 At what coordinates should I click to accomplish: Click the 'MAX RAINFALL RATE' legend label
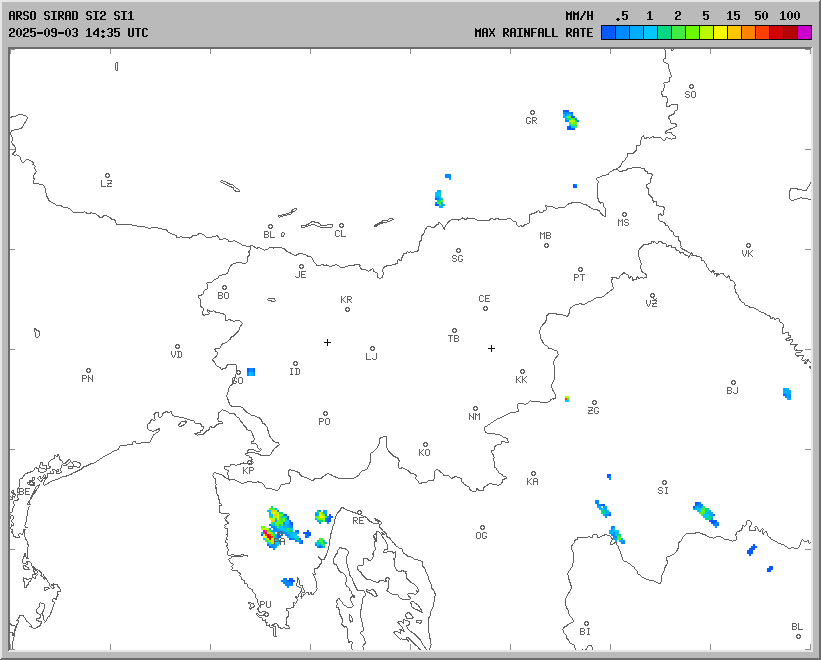534,32
